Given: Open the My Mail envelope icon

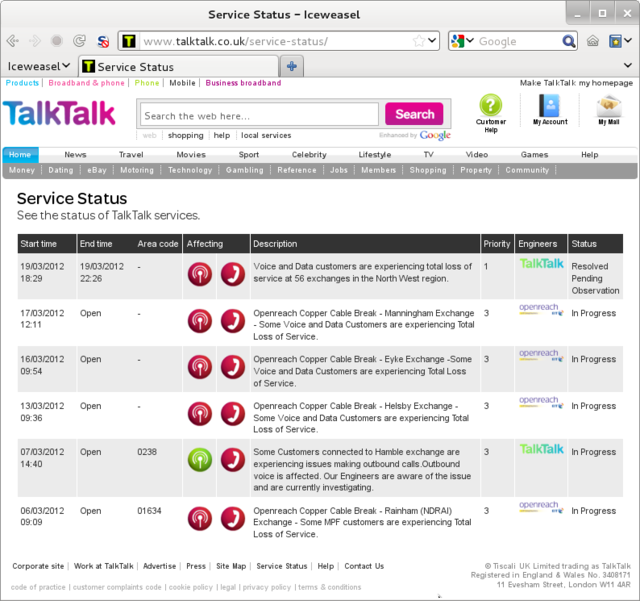Looking at the screenshot, I should tap(609, 106).
